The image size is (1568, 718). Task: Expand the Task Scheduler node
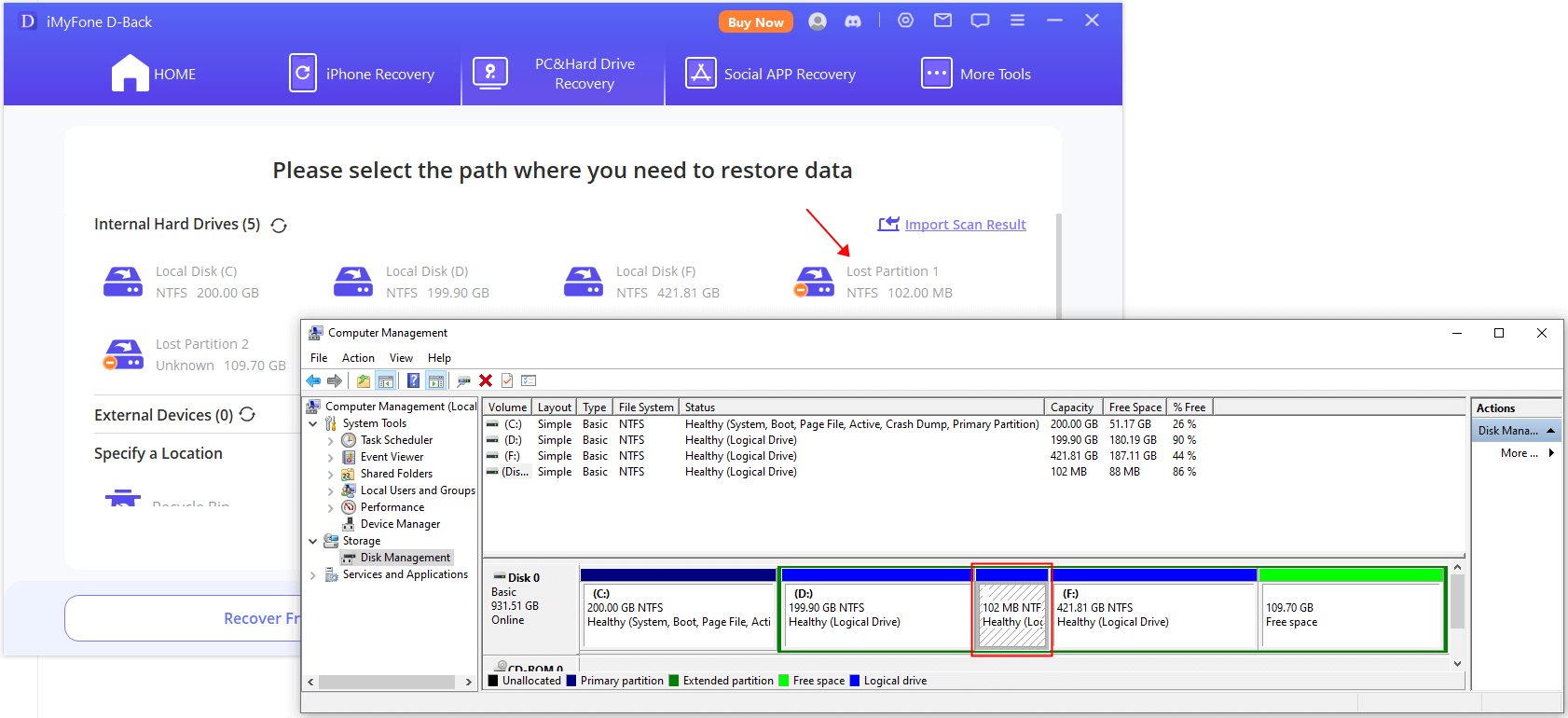(x=331, y=441)
